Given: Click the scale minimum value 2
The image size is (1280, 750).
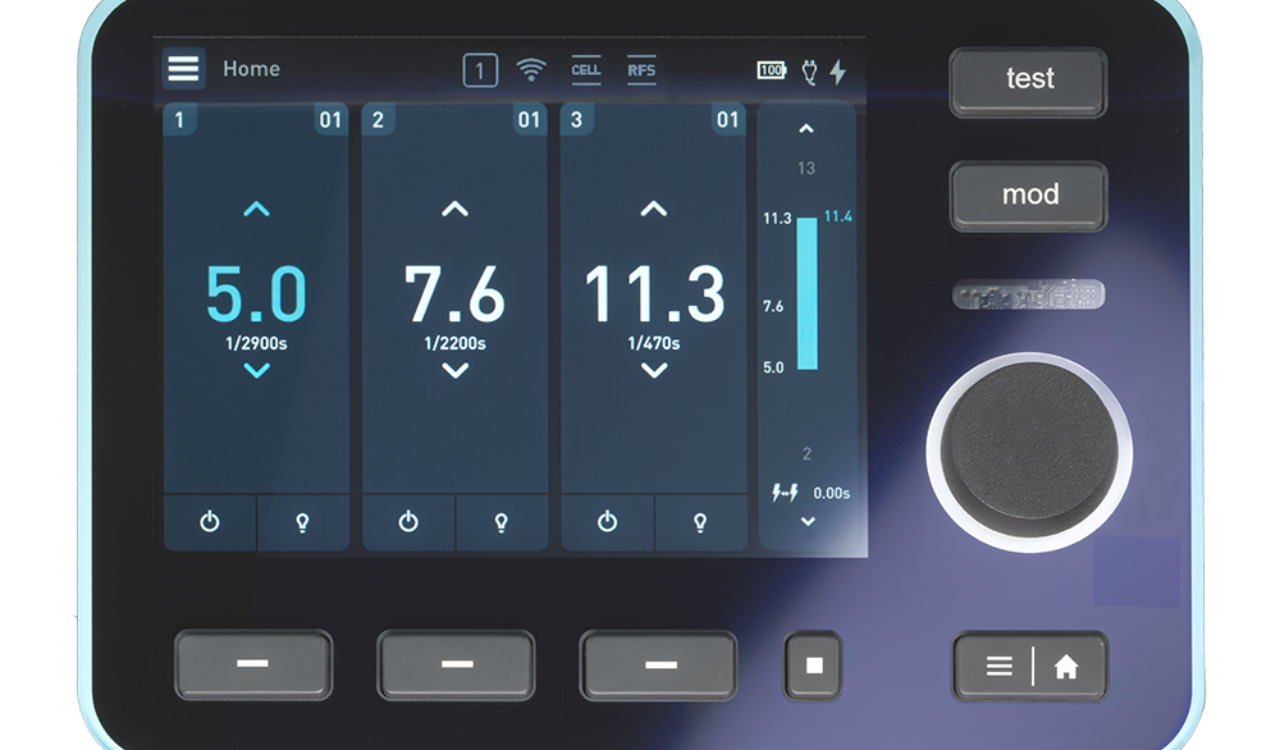Looking at the screenshot, I should pos(807,454).
